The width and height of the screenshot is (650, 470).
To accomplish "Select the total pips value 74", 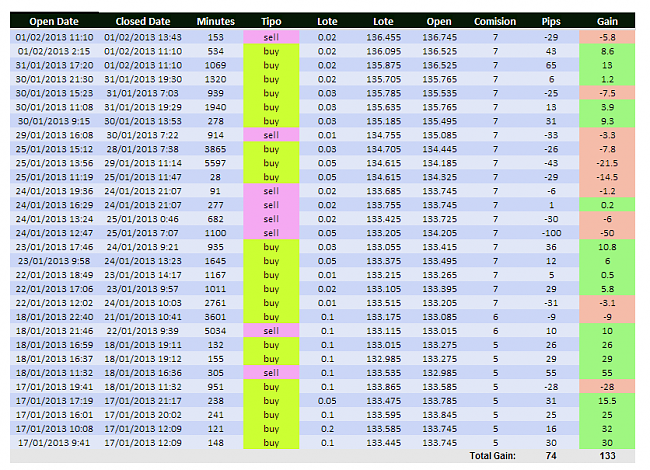I will [550, 455].
